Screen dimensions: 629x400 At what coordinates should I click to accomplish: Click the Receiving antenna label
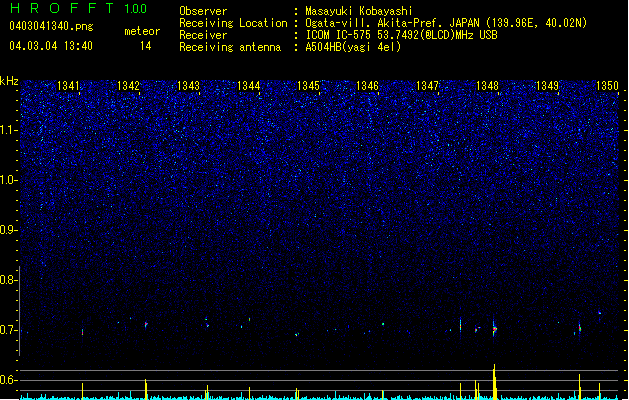pyautogui.click(x=230, y=47)
